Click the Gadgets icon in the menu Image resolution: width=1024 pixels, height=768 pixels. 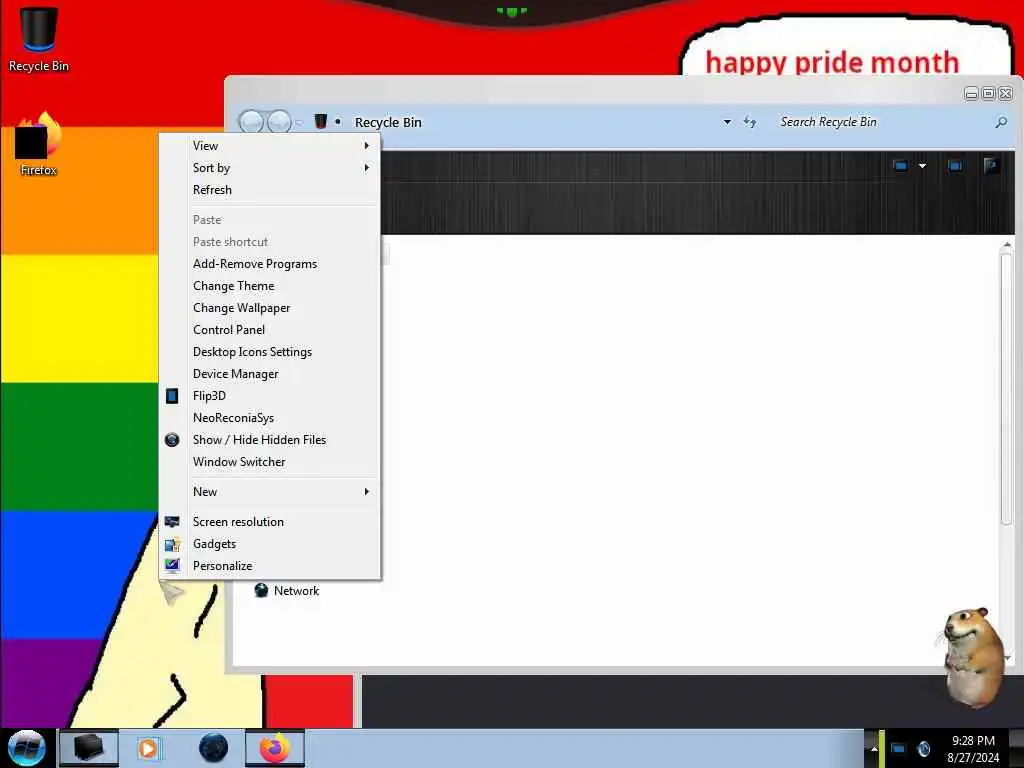pos(172,544)
